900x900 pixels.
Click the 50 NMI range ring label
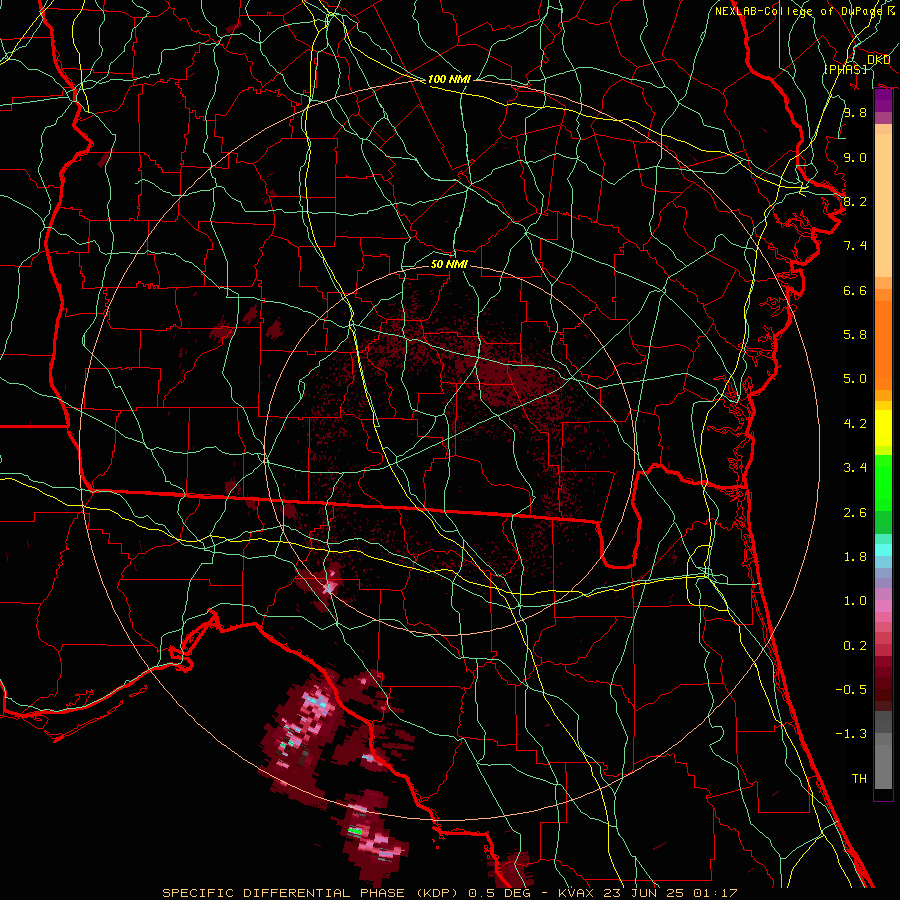tap(449, 264)
